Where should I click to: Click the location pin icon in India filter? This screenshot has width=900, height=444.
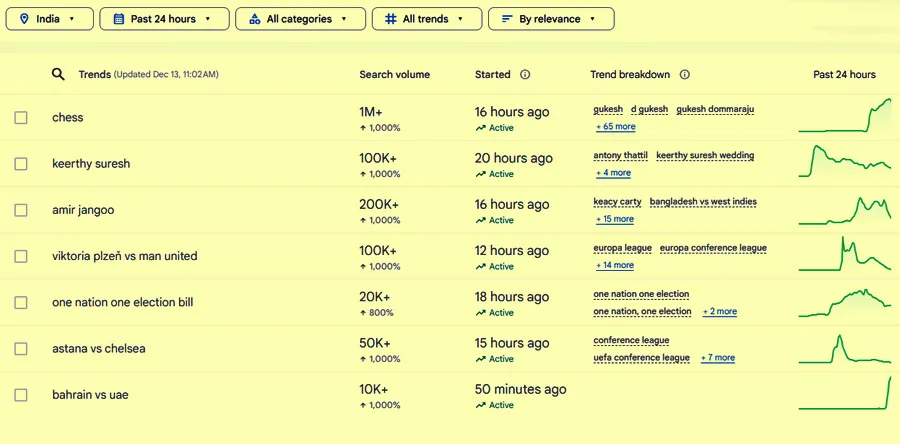pyautogui.click(x=24, y=19)
